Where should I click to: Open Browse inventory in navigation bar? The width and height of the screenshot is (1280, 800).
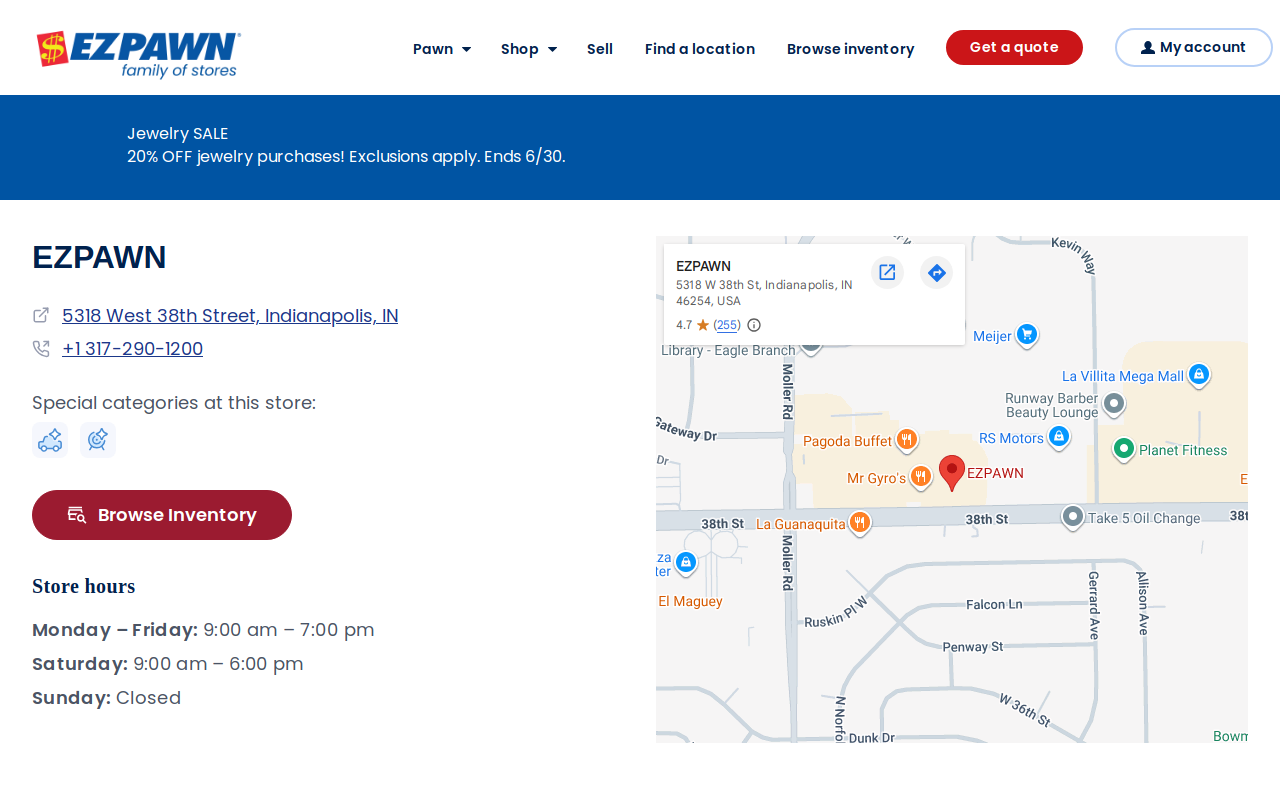click(x=851, y=49)
